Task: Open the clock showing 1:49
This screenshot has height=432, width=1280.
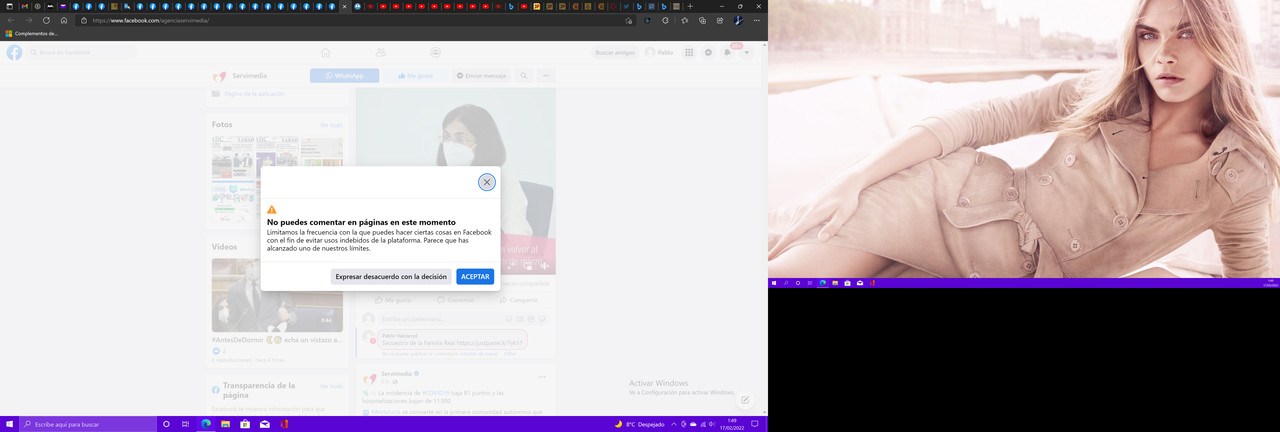Action: tap(732, 424)
